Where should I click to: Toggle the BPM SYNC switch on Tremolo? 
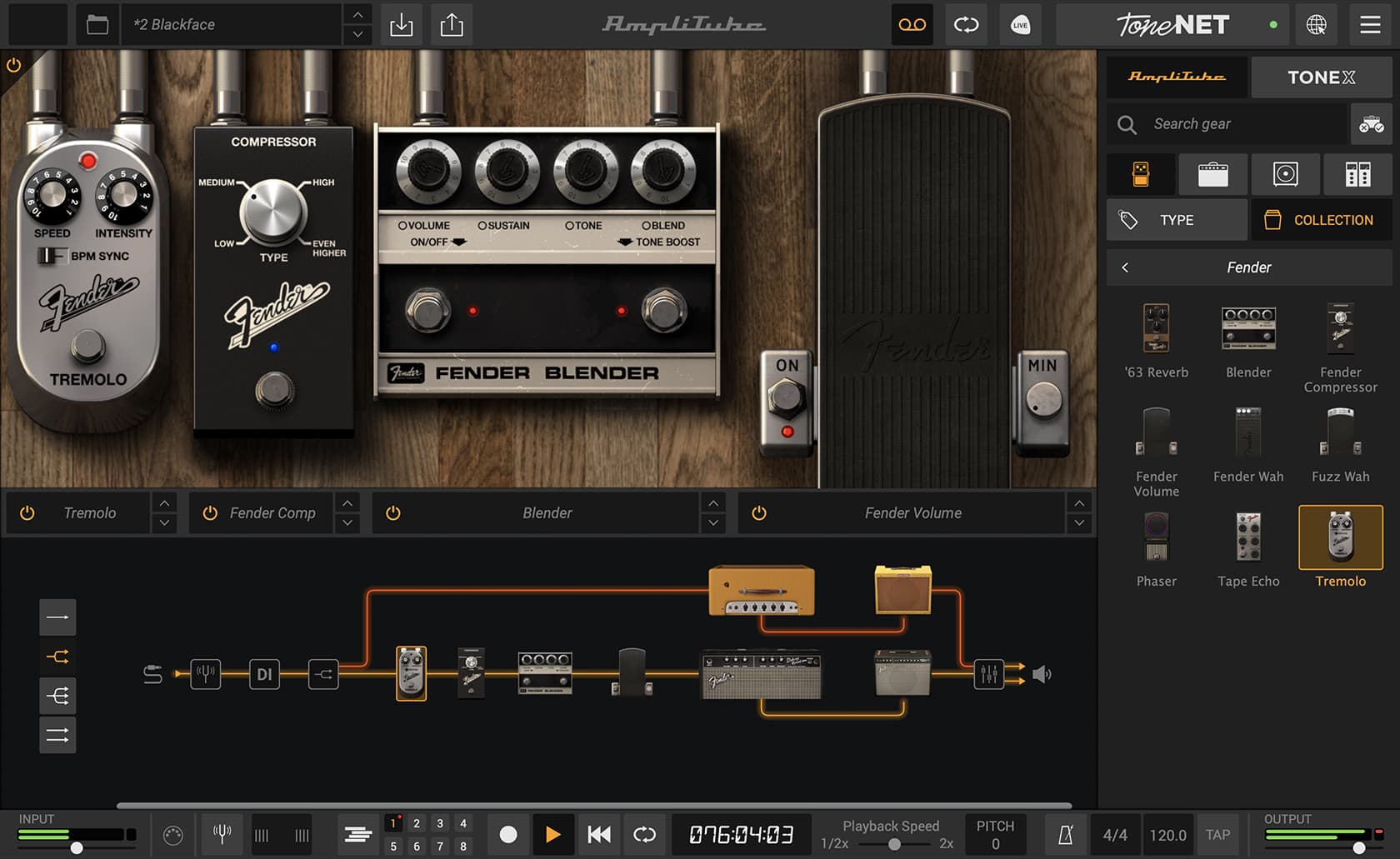[x=51, y=256]
